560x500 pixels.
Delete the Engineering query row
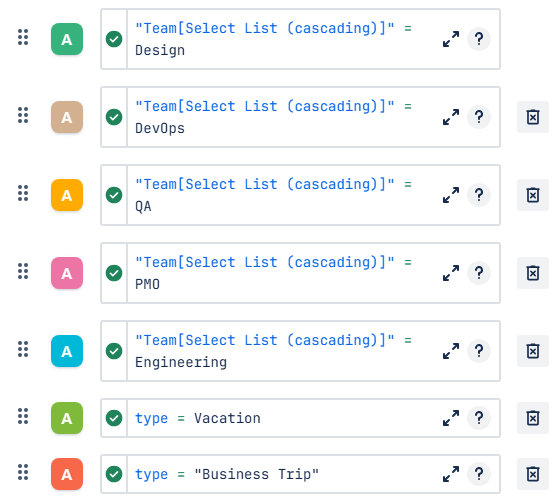(x=532, y=351)
